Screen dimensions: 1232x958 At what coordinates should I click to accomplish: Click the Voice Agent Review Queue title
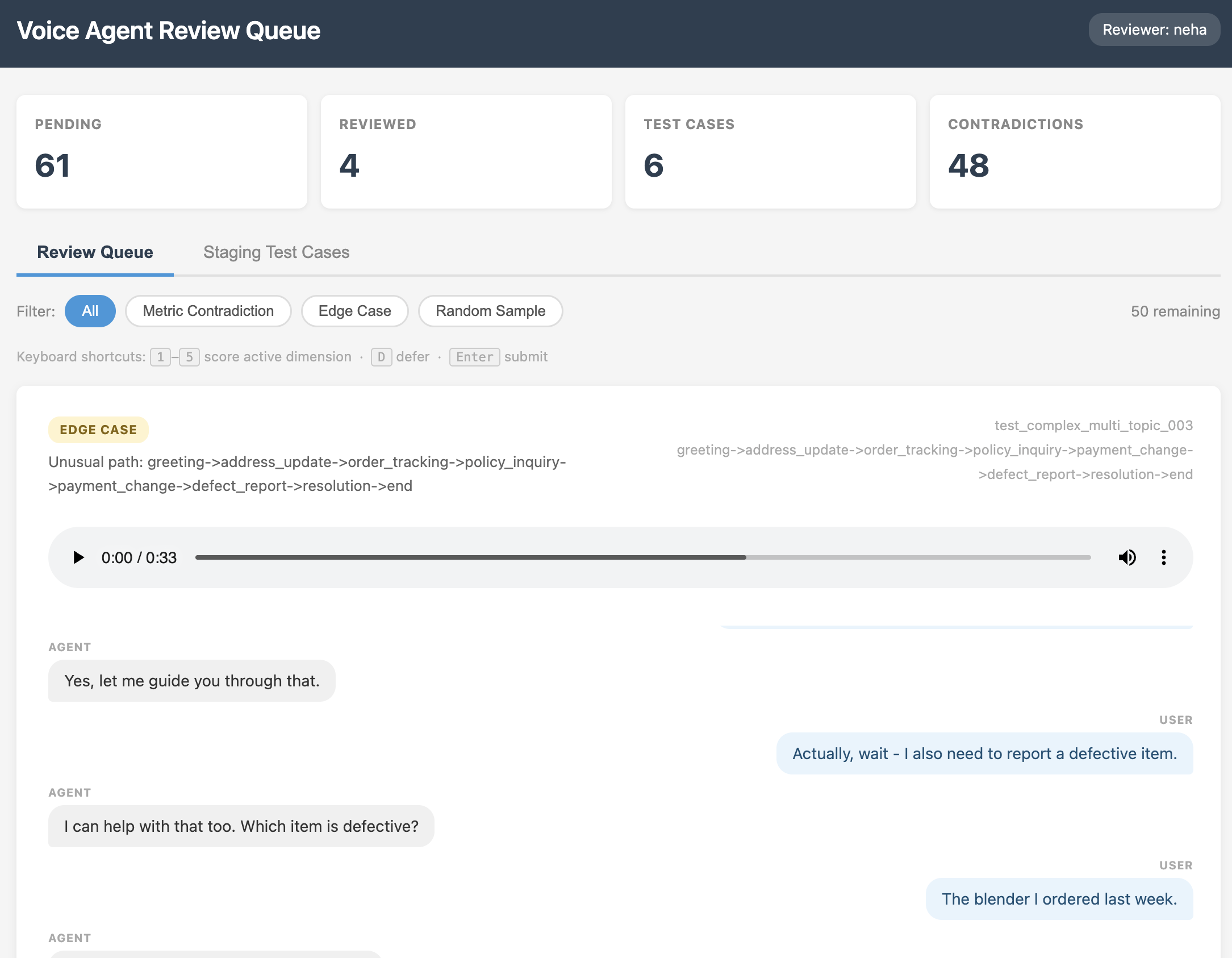(169, 31)
